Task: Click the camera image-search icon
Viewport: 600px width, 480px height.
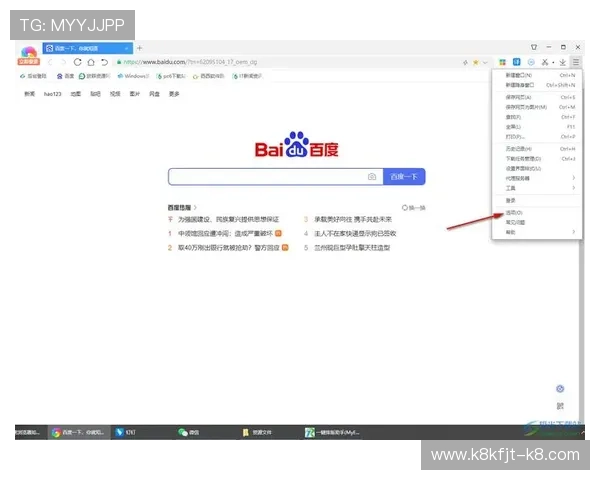Action: click(x=372, y=176)
